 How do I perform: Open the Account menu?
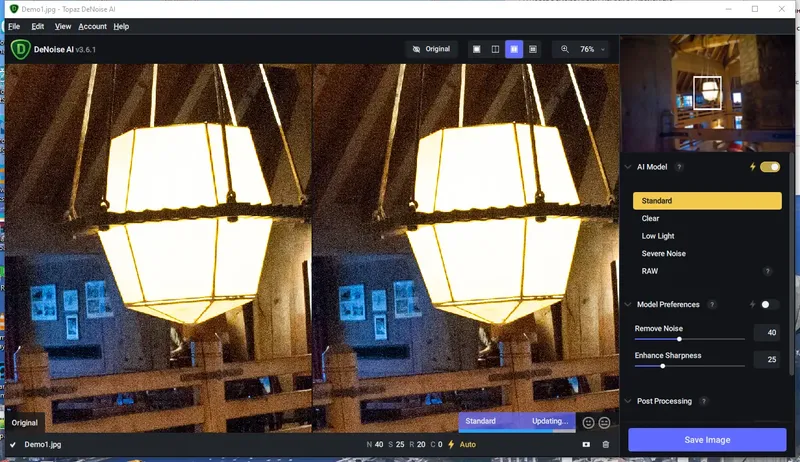click(92, 27)
